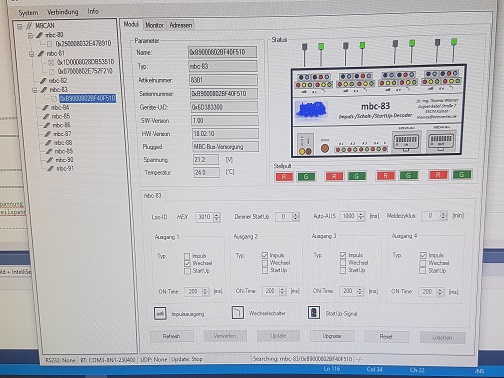Image resolution: width=504 pixels, height=378 pixels.
Task: Click the Refresh button
Action: 171,336
